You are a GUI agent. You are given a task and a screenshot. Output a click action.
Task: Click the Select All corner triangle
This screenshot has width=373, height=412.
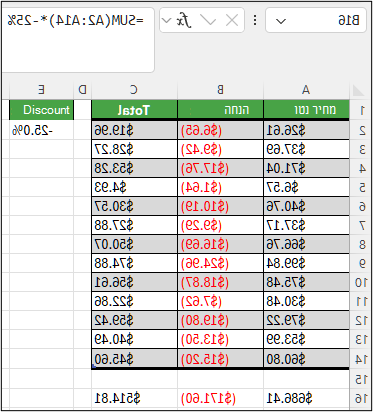pyautogui.click(x=358, y=90)
